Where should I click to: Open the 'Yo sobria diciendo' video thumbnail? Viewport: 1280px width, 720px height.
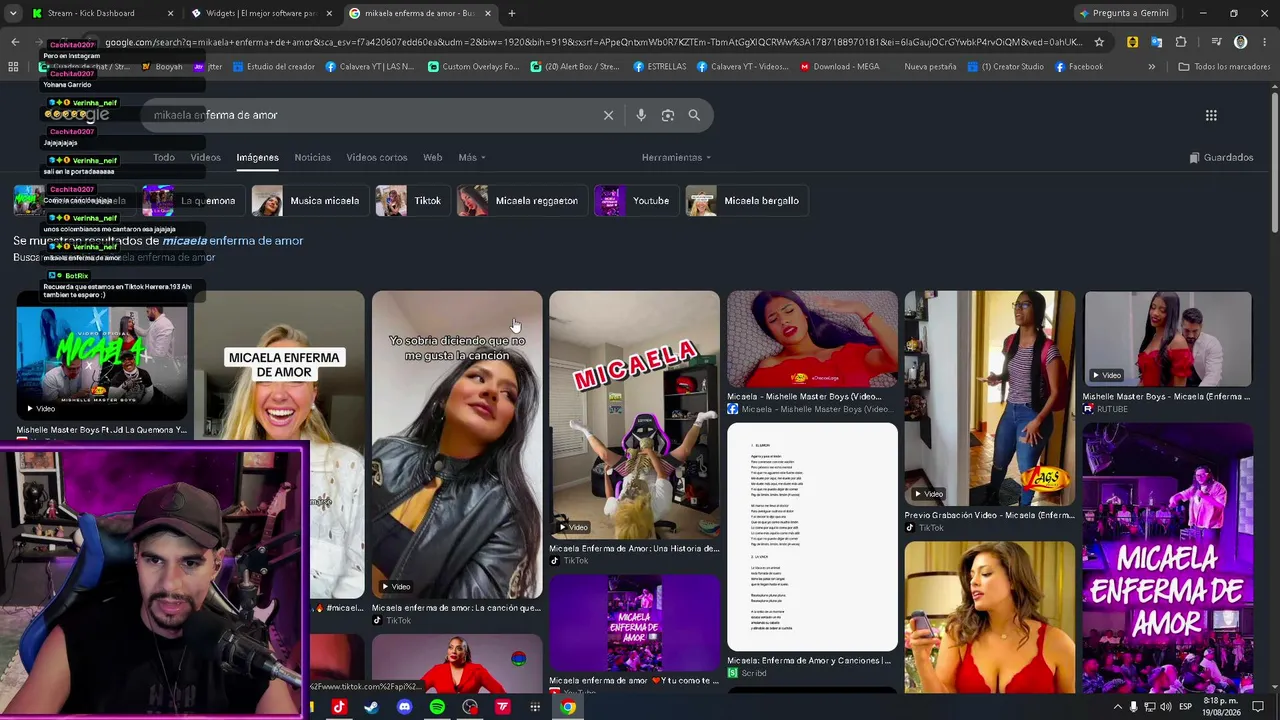tap(457, 445)
